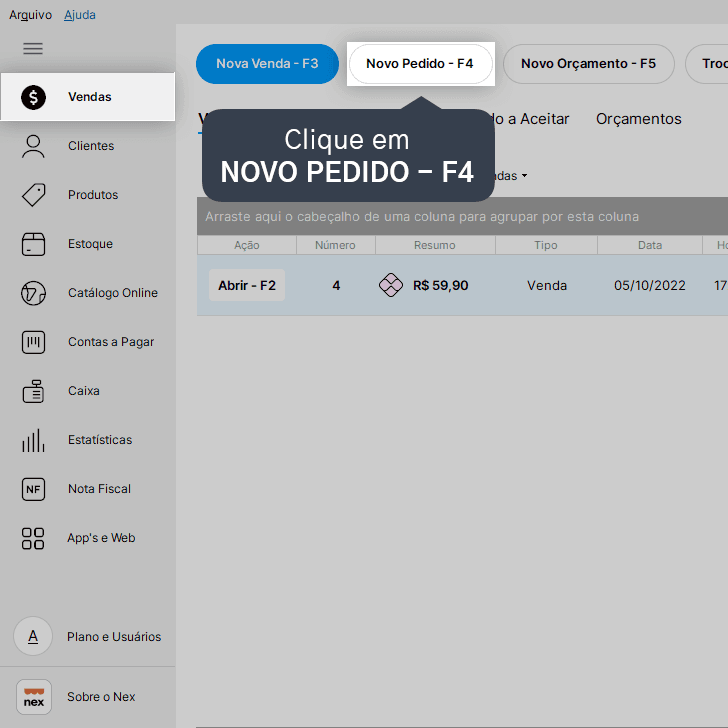The image size is (728, 728).
Task: Go to Produtos section
Action: click(93, 195)
